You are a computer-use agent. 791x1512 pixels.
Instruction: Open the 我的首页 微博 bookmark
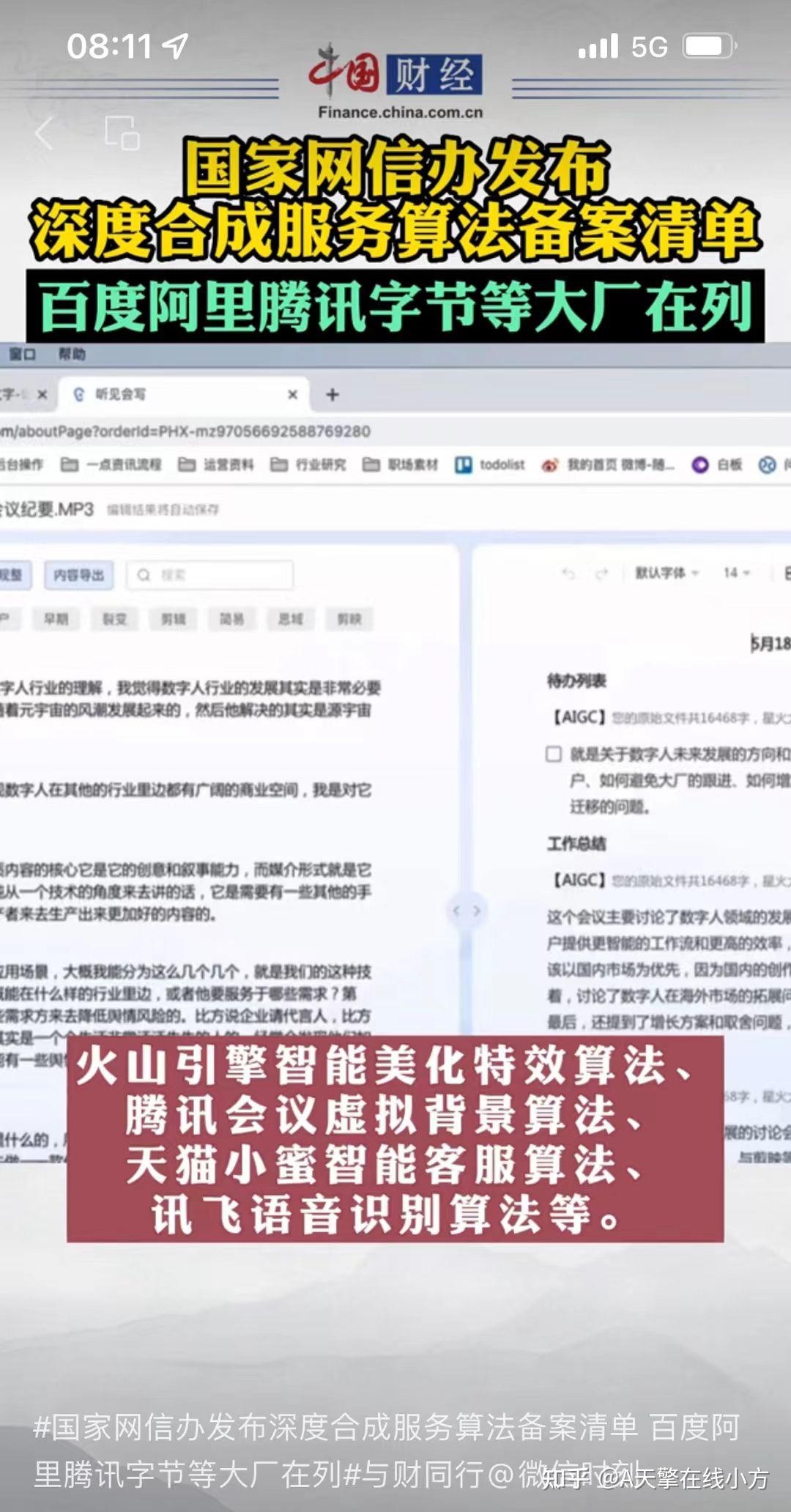click(x=608, y=465)
